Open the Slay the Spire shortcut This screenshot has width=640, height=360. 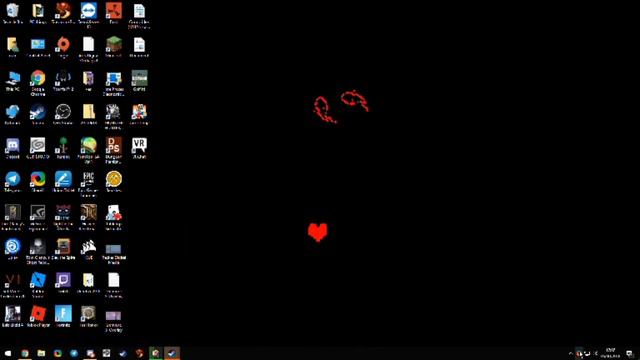click(x=63, y=247)
